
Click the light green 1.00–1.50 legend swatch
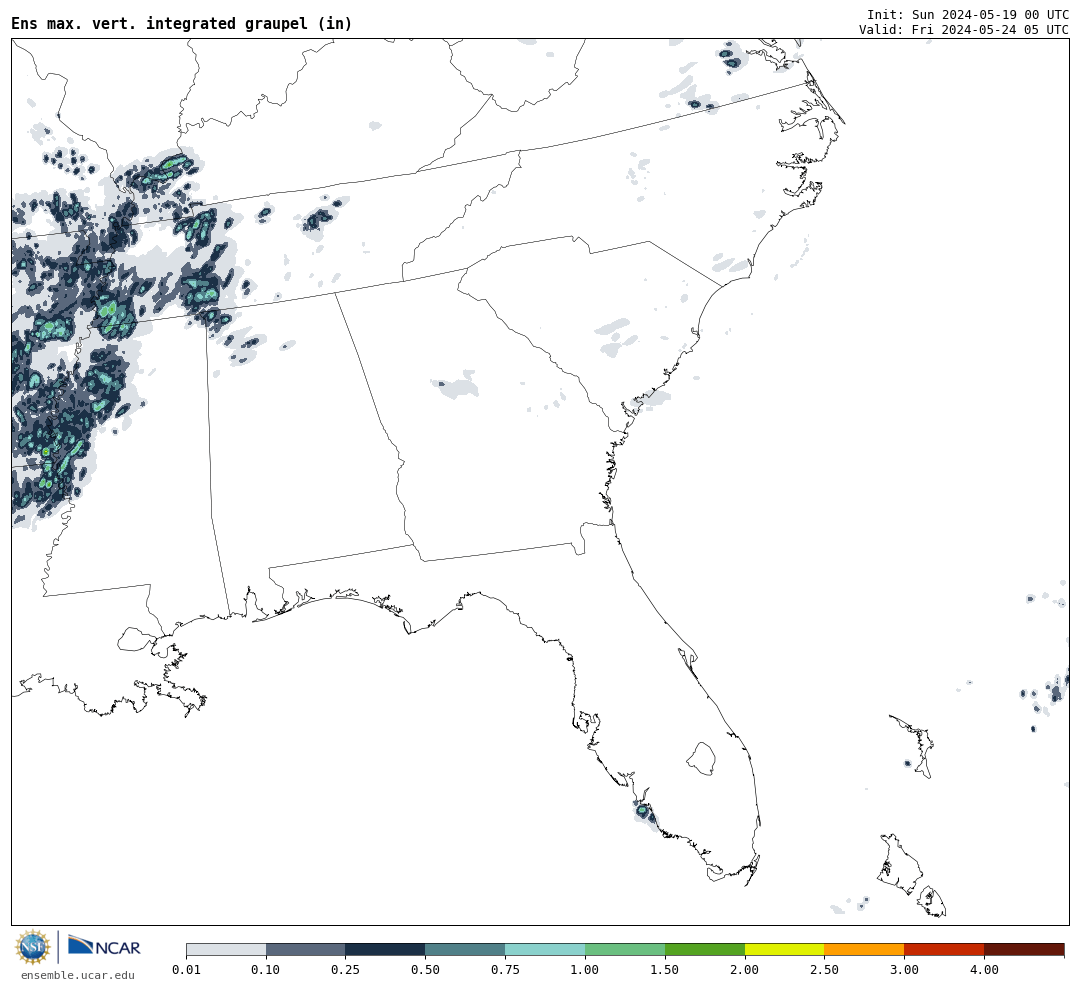(625, 949)
